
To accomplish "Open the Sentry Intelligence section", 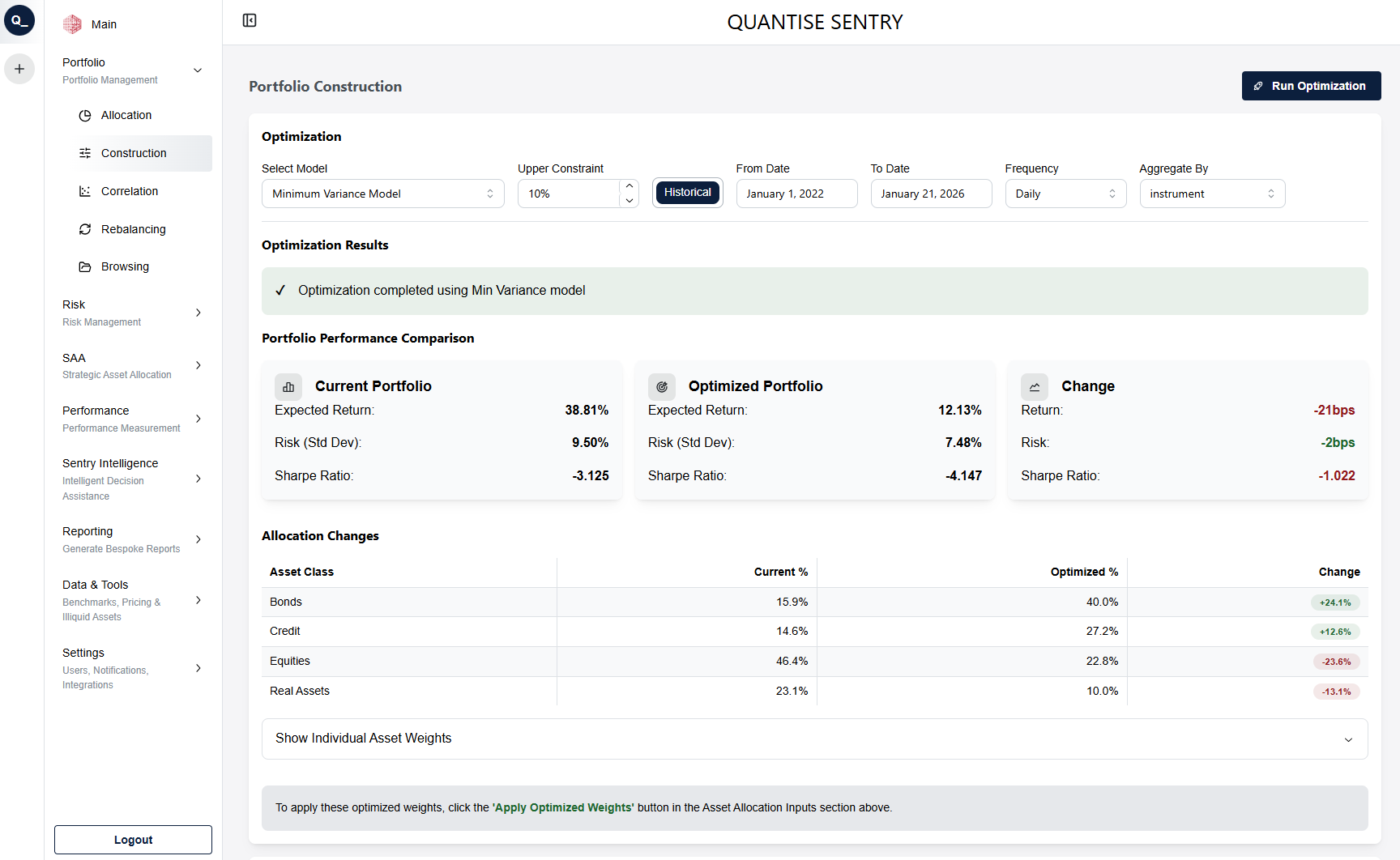I will click(x=198, y=479).
